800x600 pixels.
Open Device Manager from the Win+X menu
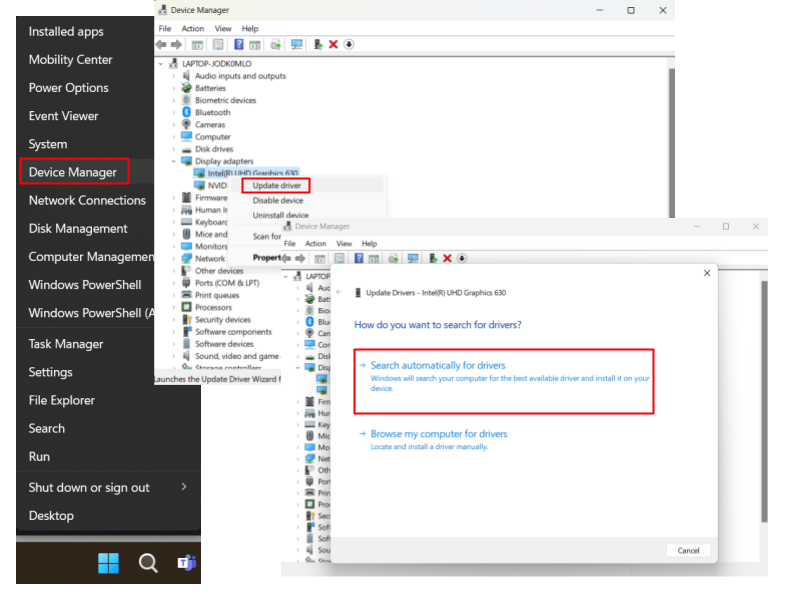(x=74, y=172)
